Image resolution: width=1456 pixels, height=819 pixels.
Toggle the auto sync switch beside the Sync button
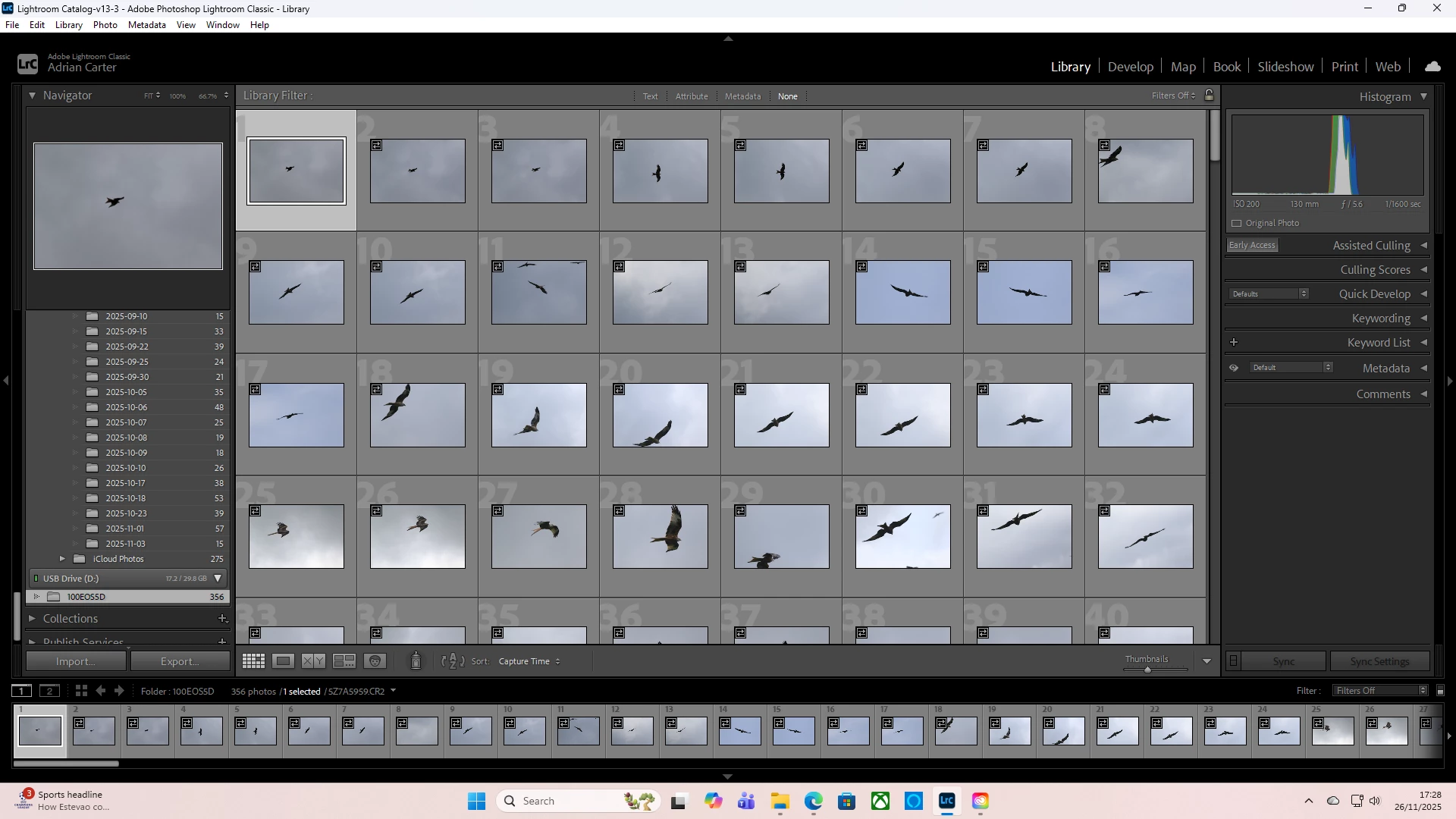(x=1234, y=661)
